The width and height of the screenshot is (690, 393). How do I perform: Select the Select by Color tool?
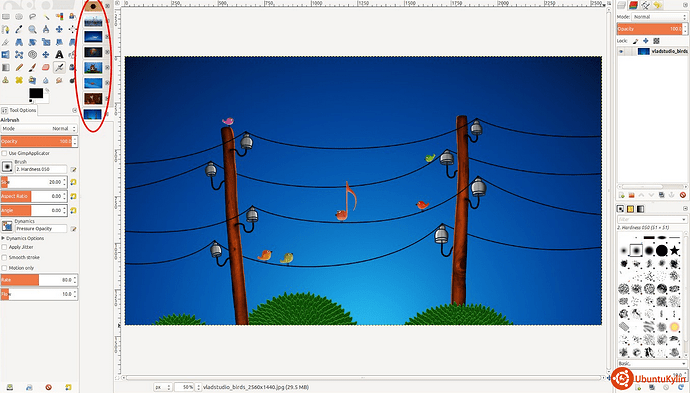pyautogui.click(x=59, y=17)
